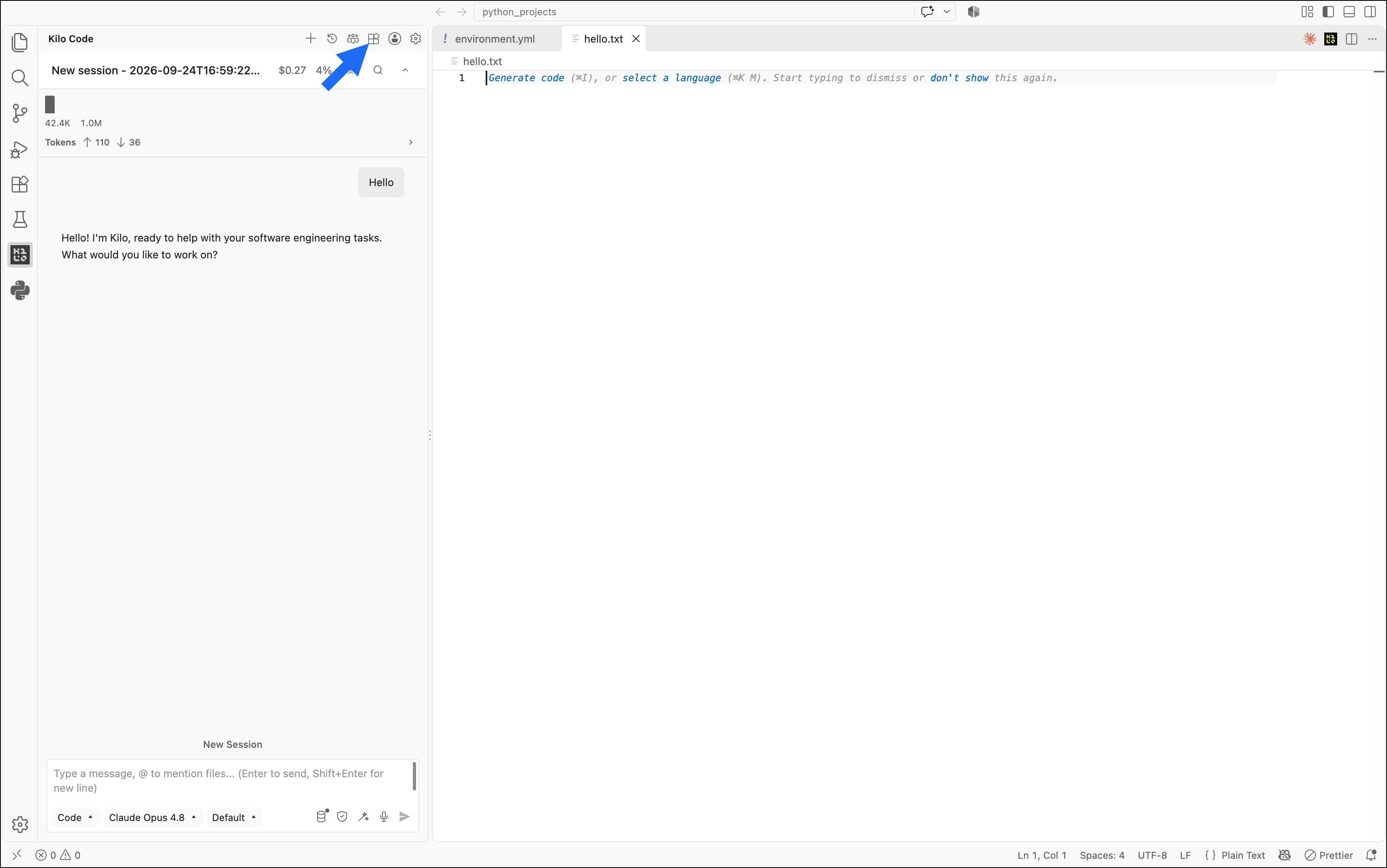The width and height of the screenshot is (1387, 868).
Task: Start voice input with microphone icon
Action: (384, 816)
